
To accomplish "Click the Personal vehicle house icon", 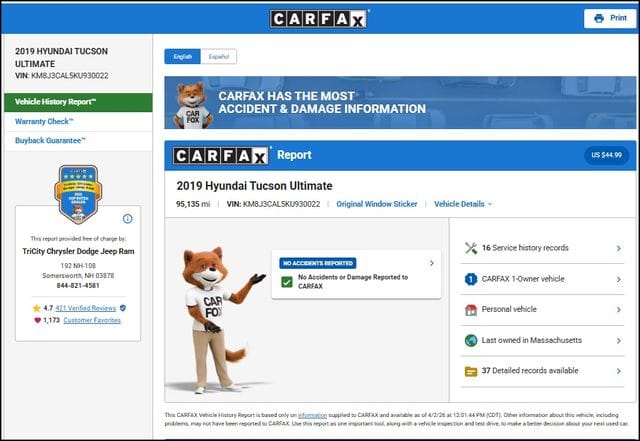I will pos(470,309).
